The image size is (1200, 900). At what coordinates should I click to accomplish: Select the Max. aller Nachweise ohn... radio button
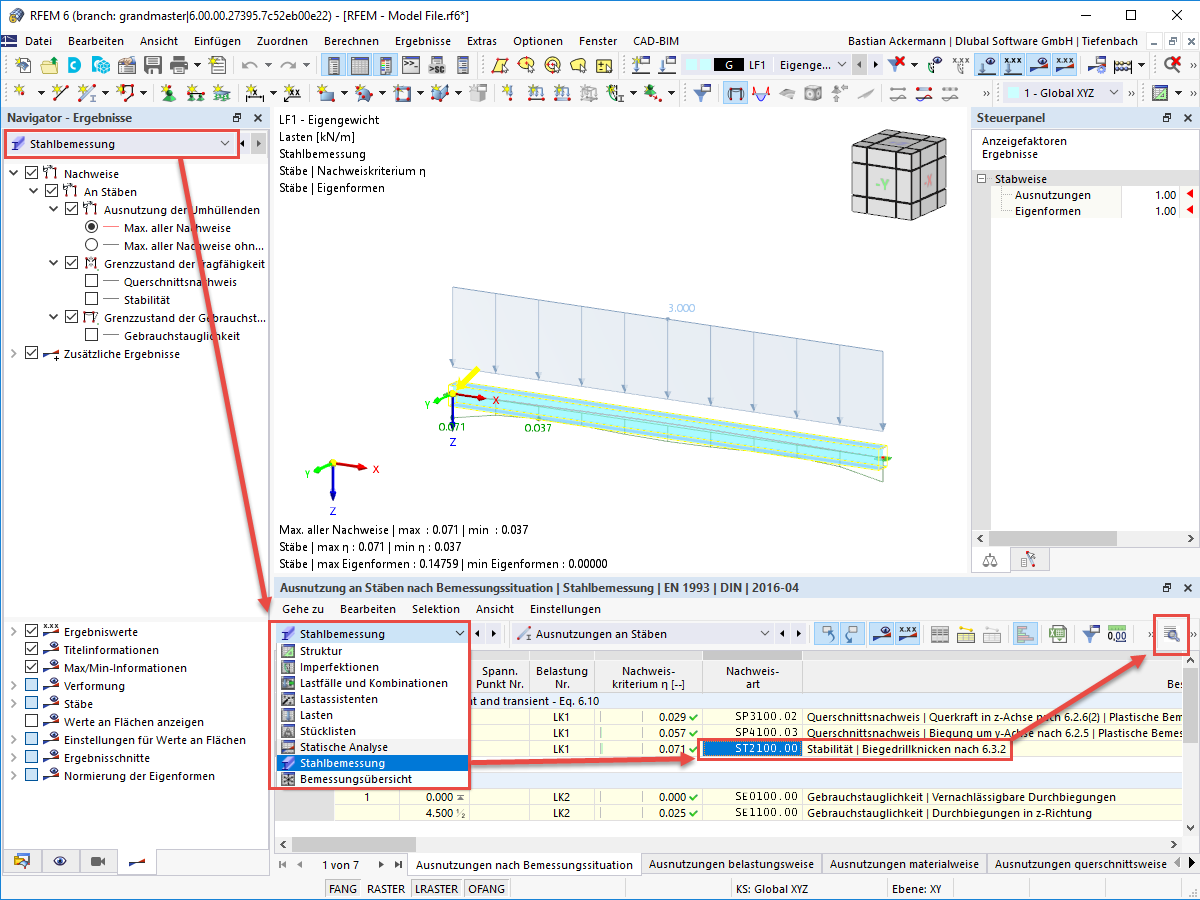tap(92, 246)
